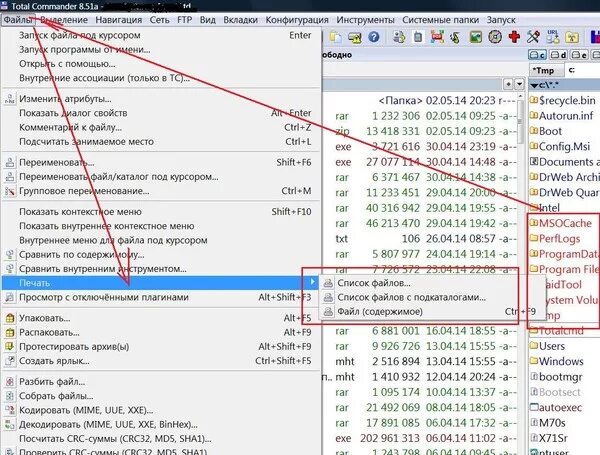Click the landscape picture viewer toolbar icon
600x455 pixels.
(476, 37)
